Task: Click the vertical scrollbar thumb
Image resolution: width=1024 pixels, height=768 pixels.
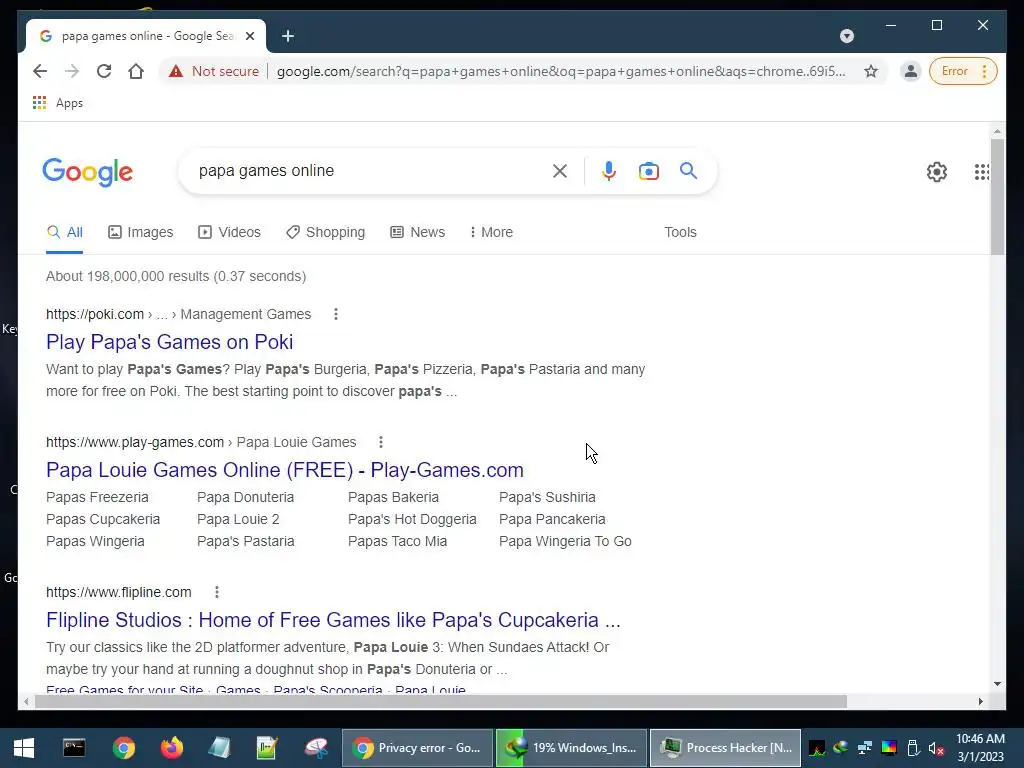Action: 997,197
